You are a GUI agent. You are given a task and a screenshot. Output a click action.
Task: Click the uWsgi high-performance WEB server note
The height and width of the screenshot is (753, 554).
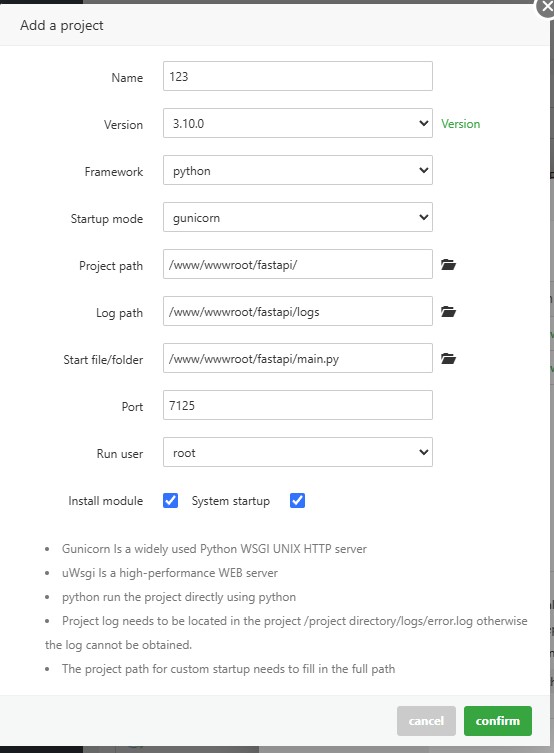(170, 573)
